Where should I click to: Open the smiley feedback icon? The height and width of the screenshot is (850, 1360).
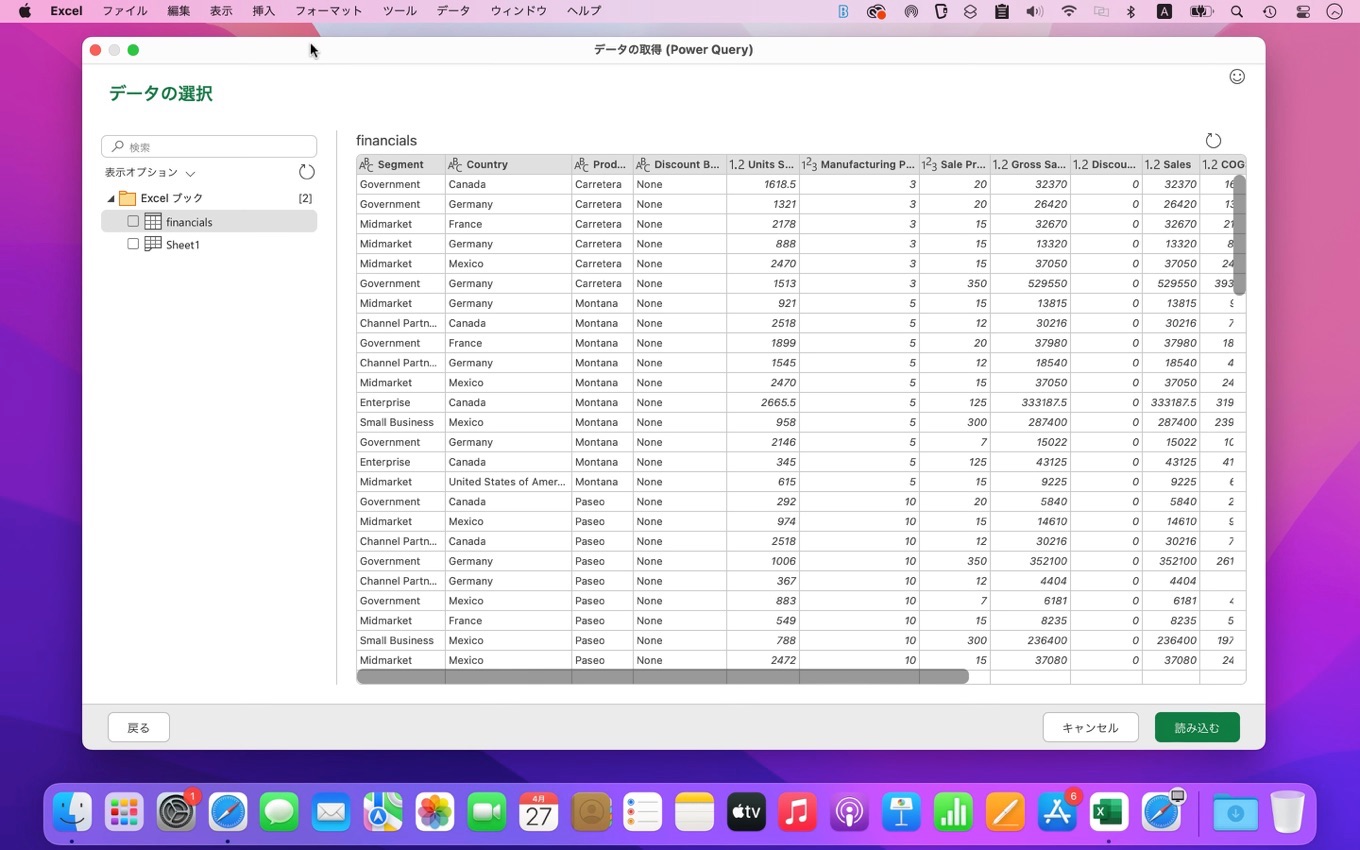coord(1237,76)
